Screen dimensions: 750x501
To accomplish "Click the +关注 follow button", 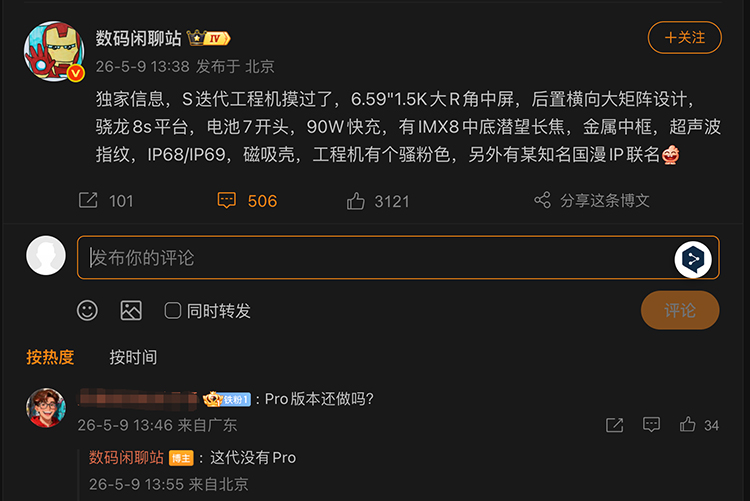I will pos(684,37).
